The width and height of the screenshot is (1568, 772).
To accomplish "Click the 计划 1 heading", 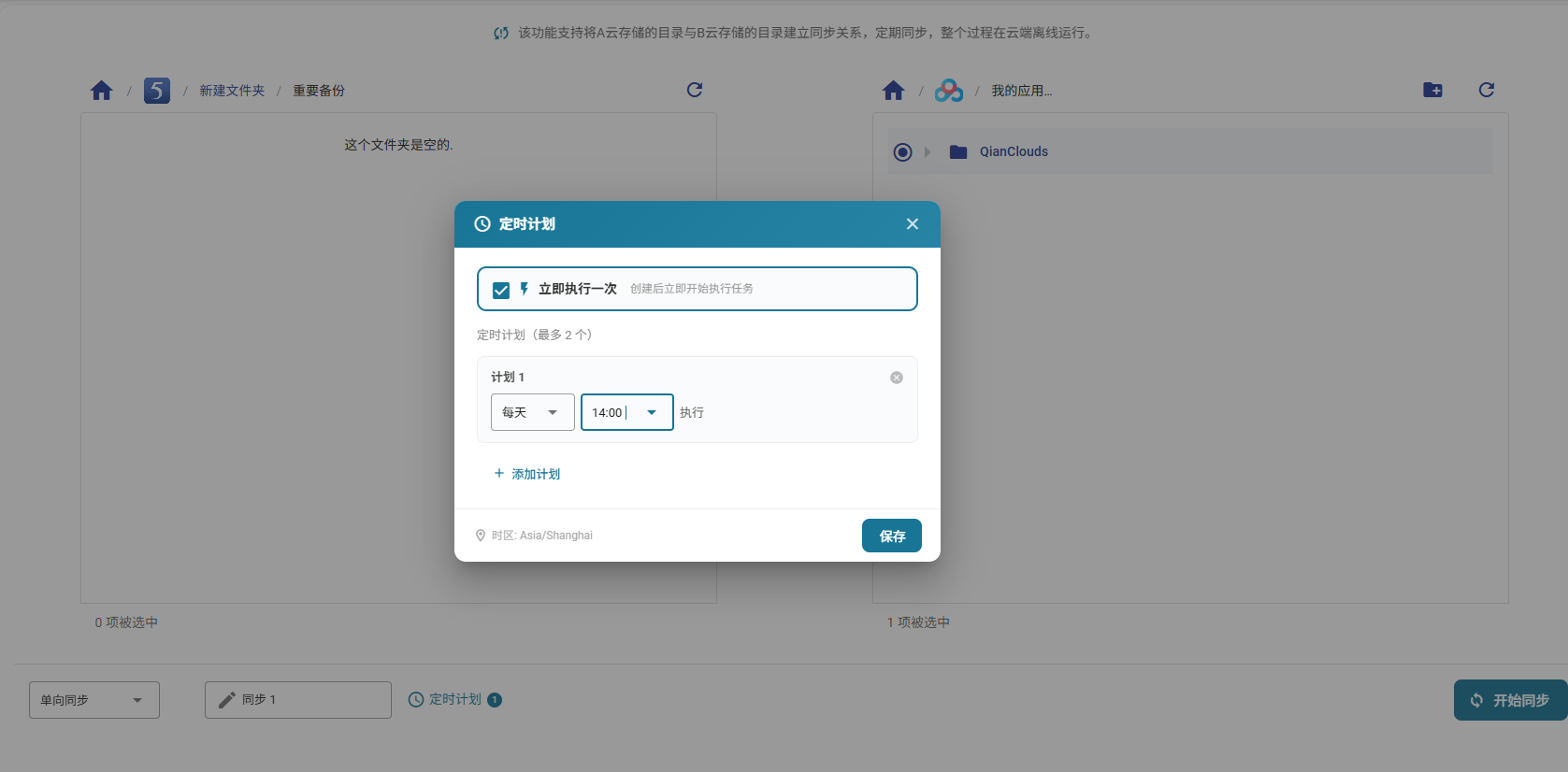I will point(508,377).
